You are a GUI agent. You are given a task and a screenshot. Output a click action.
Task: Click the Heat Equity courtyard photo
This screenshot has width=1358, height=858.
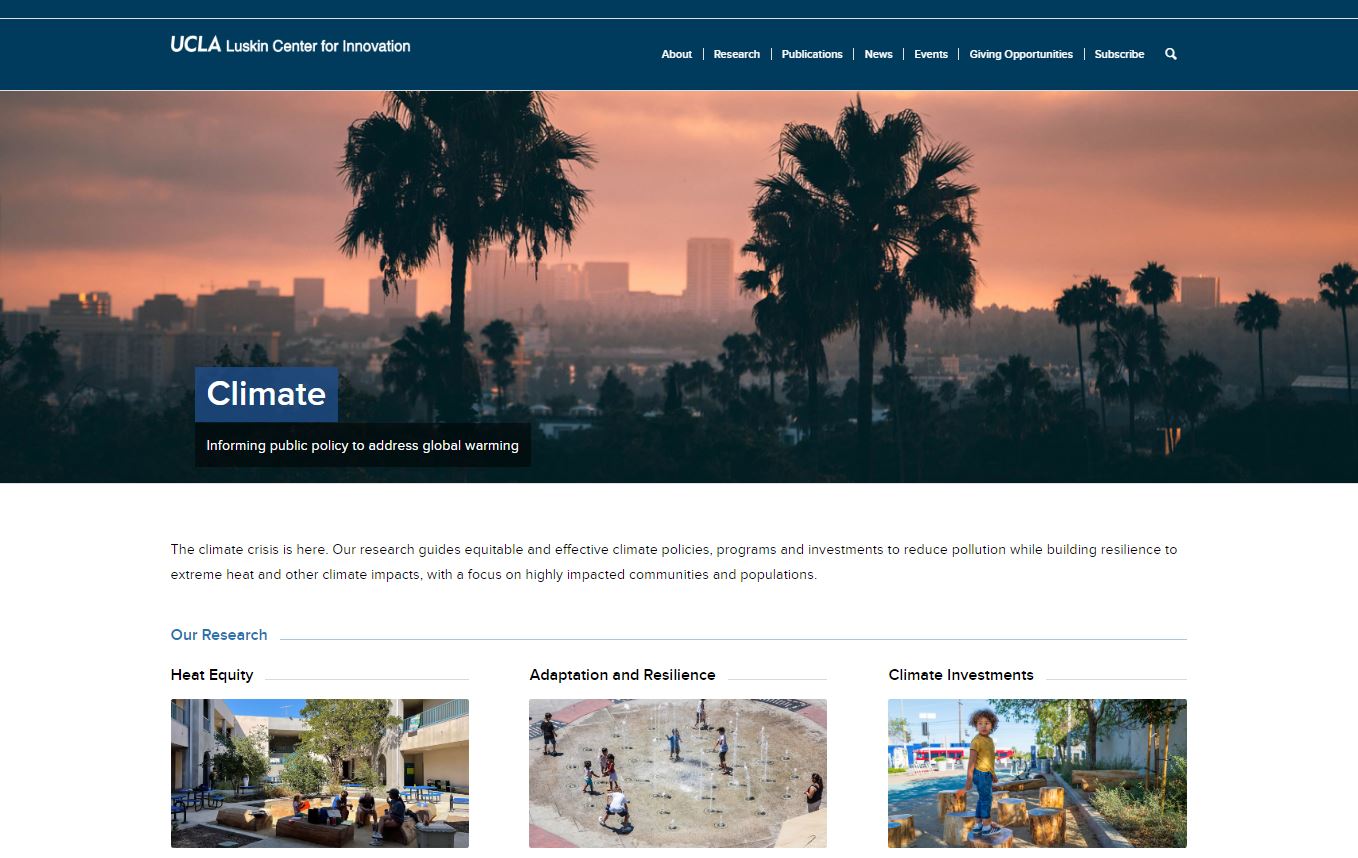[320, 773]
